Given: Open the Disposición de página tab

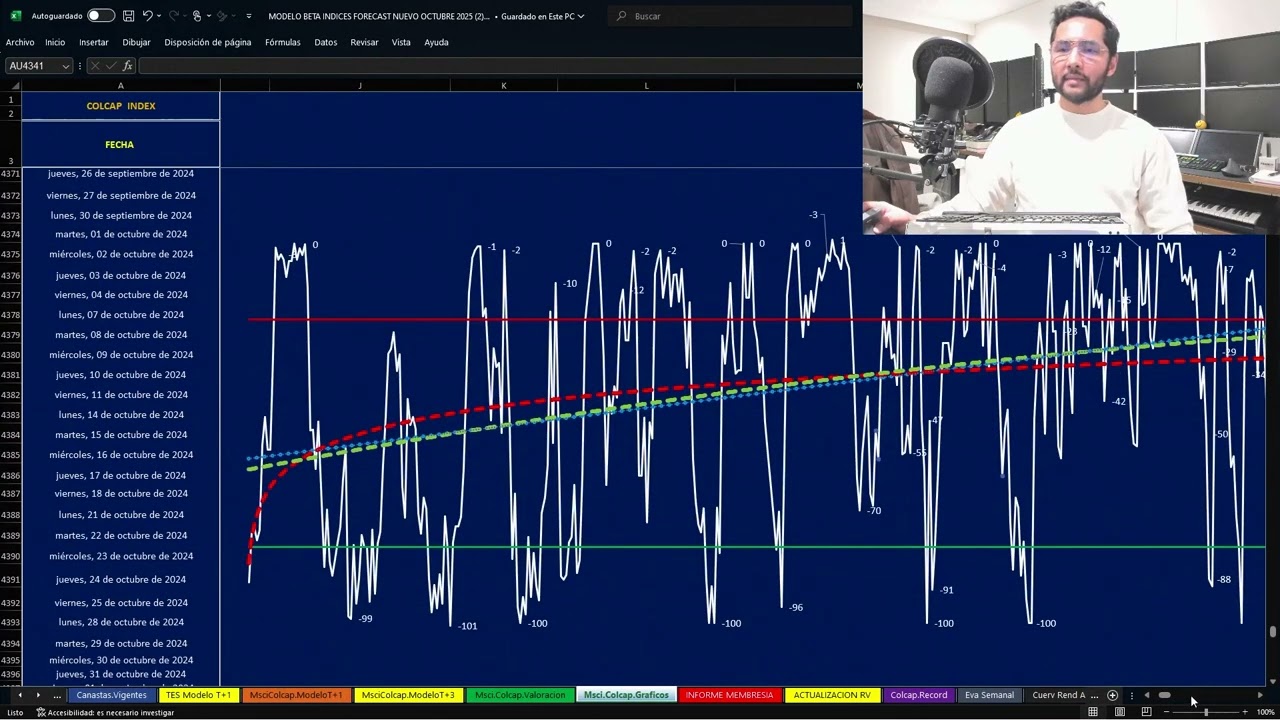Looking at the screenshot, I should (x=208, y=42).
